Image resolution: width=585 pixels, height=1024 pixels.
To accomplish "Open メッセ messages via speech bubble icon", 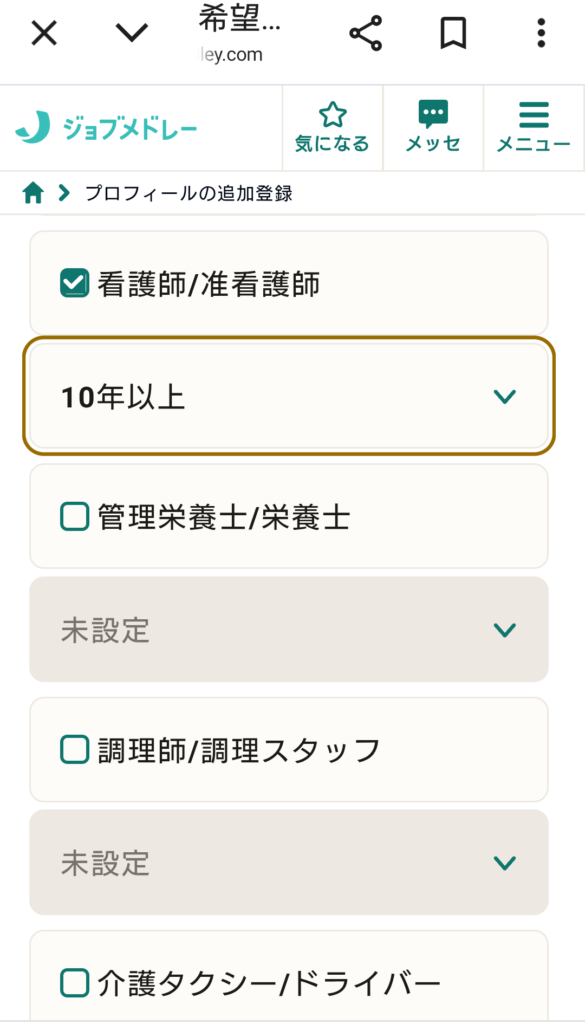I will (432, 113).
